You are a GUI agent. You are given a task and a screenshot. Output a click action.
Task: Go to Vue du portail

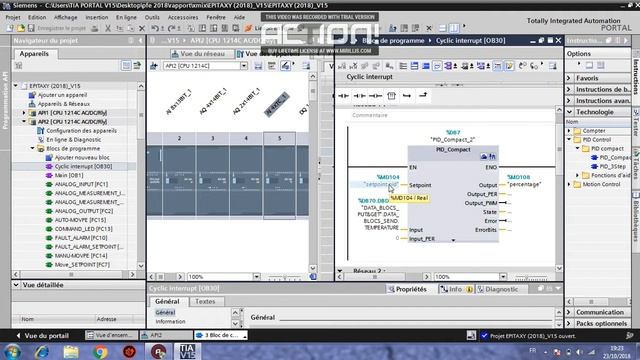click(x=42, y=336)
